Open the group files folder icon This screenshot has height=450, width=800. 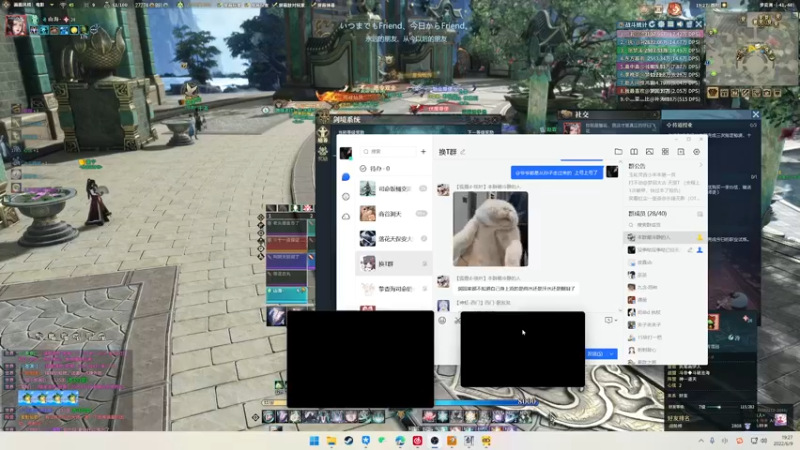pyautogui.click(x=618, y=152)
